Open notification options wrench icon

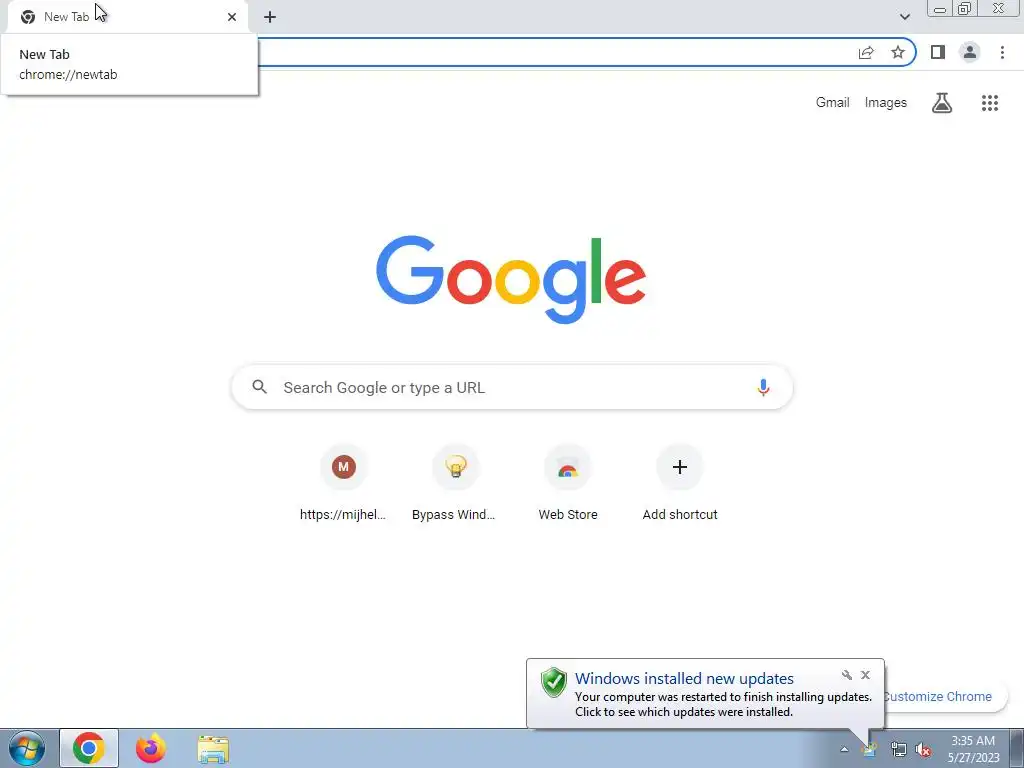[x=846, y=675]
